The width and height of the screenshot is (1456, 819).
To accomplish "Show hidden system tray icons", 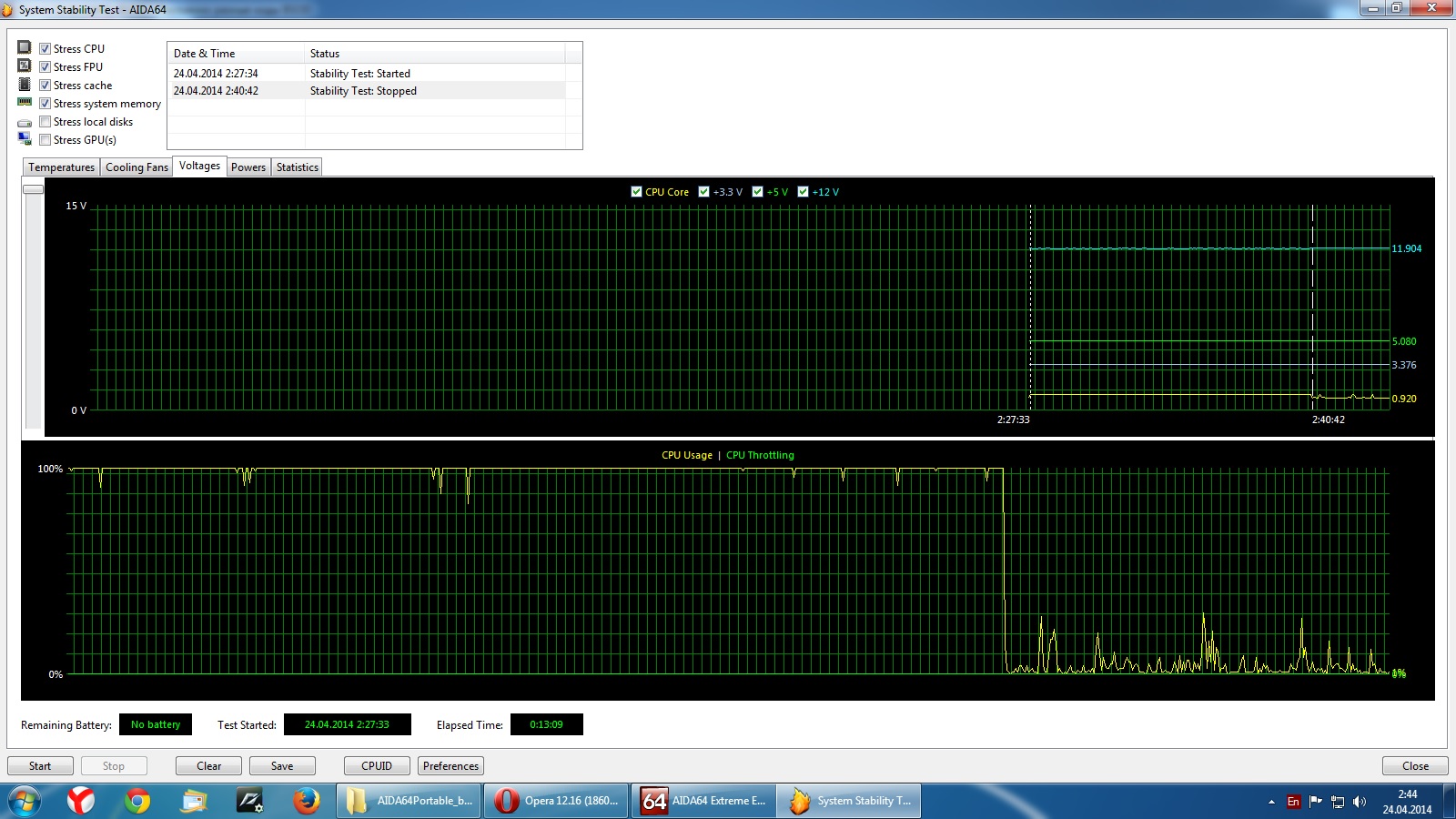I will coord(1271,802).
